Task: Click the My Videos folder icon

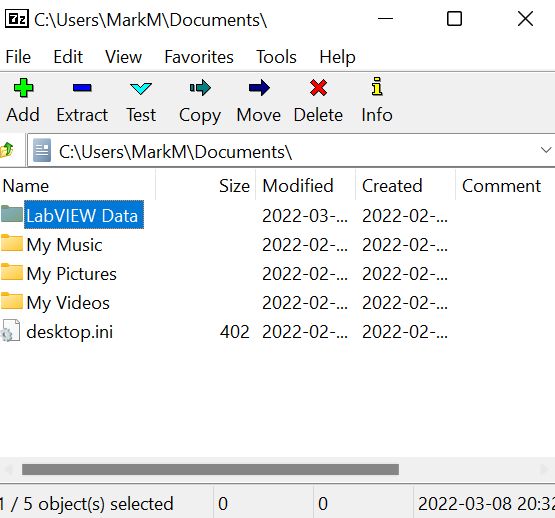Action: tap(12, 301)
